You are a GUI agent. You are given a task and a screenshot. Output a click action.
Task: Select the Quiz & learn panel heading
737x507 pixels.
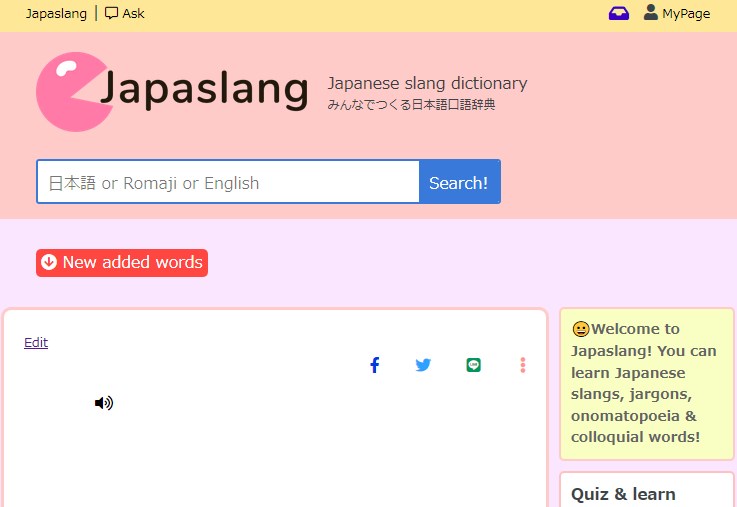click(623, 494)
